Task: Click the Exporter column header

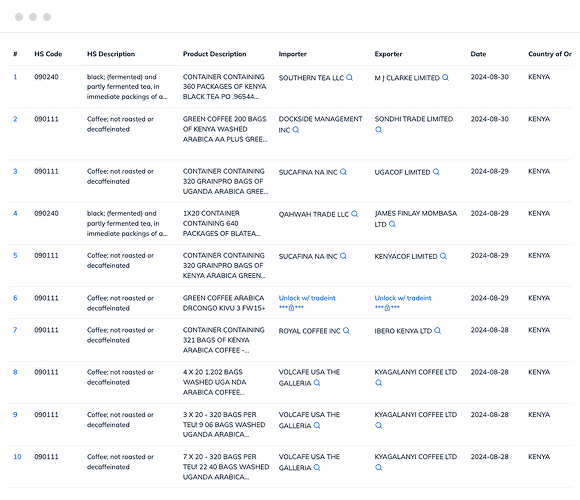Action: tap(388, 54)
